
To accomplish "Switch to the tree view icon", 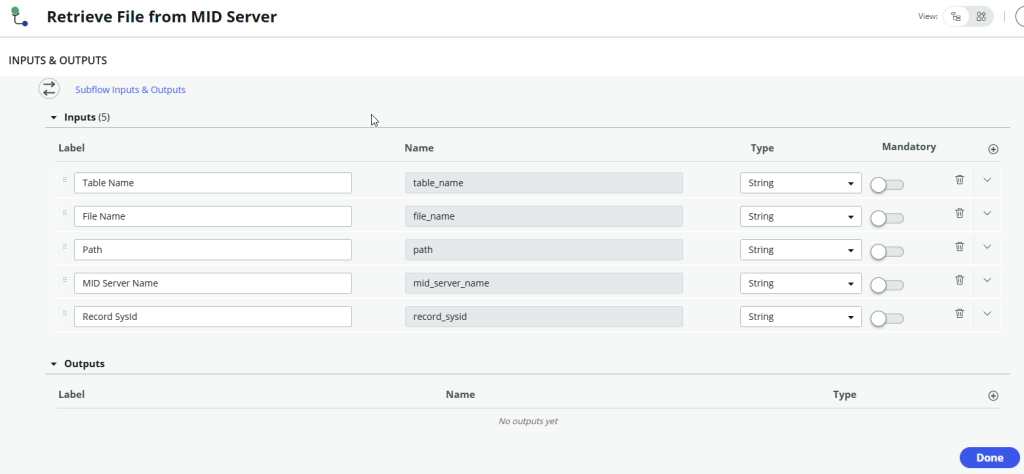I will point(956,17).
